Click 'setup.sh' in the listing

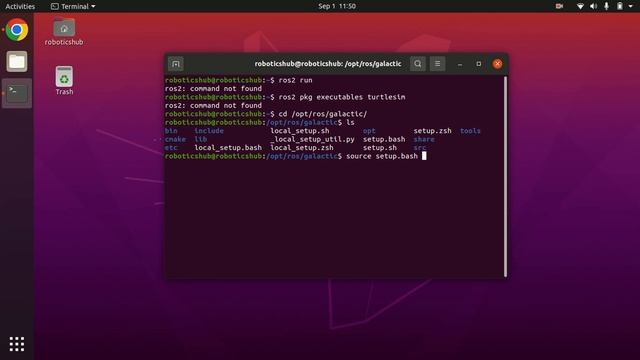(380, 148)
